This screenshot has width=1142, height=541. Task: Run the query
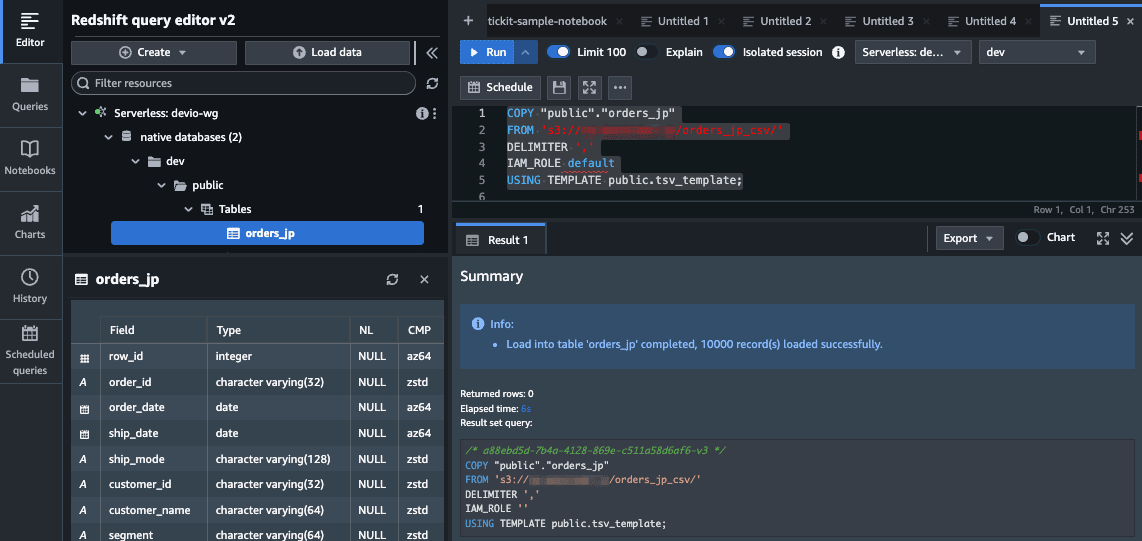point(488,52)
